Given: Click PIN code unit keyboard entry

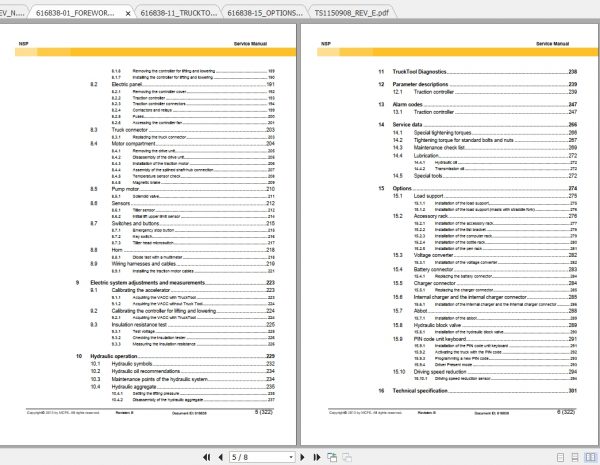Looking at the screenshot, I should point(484,339).
